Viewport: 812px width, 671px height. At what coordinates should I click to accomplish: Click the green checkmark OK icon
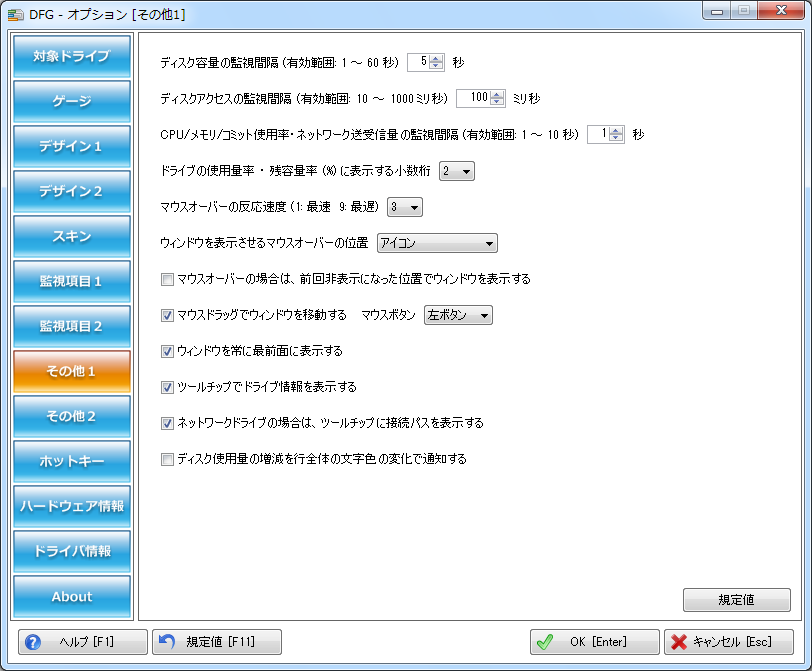pyautogui.click(x=544, y=642)
